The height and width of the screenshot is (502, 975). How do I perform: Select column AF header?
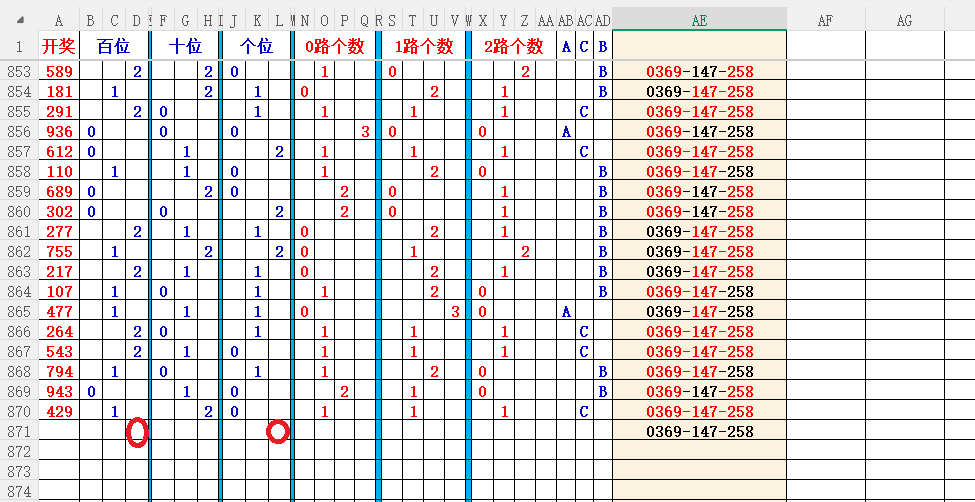(825, 21)
